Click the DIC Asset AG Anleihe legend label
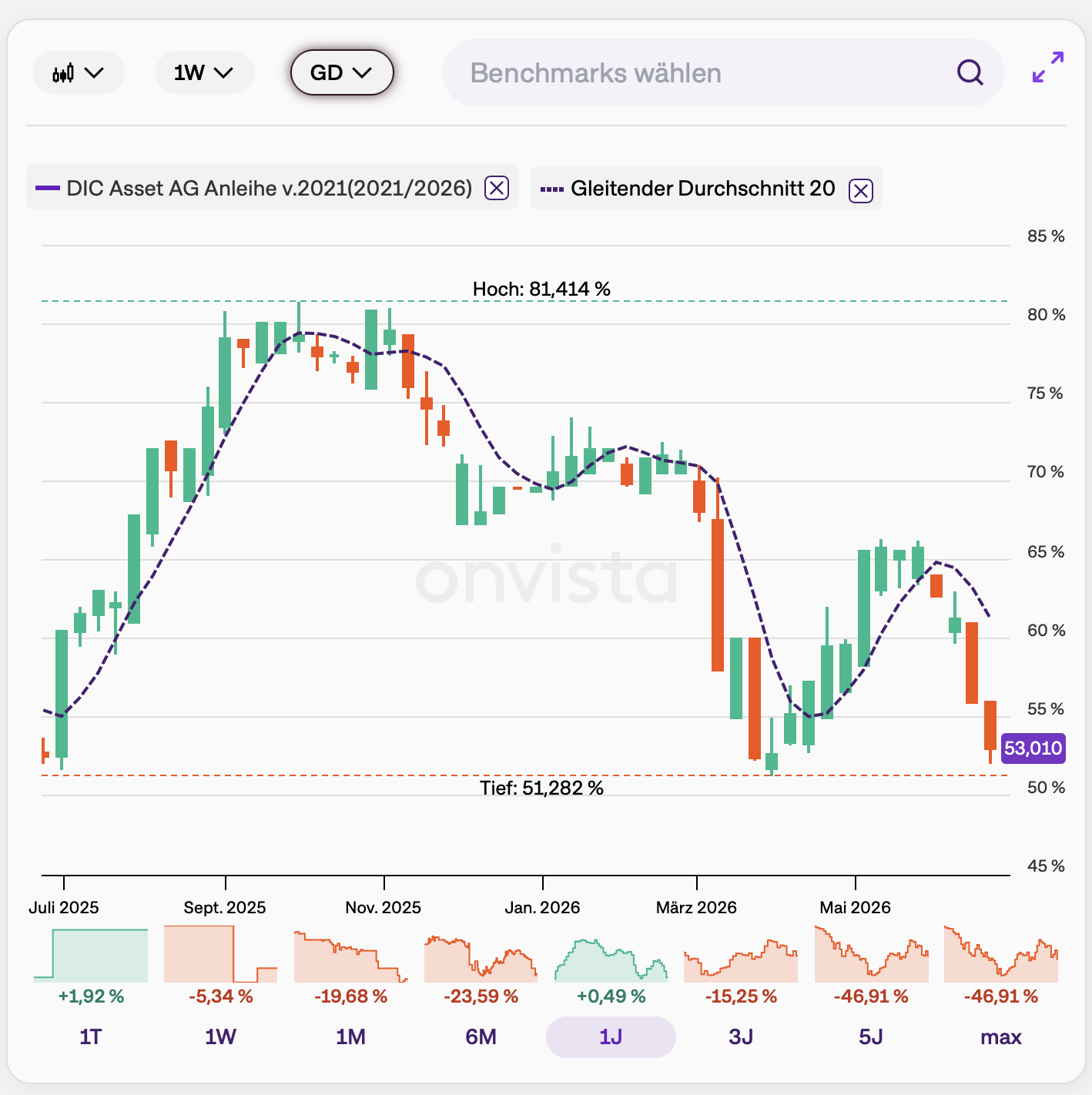Image resolution: width=1092 pixels, height=1095 pixels. [270, 188]
